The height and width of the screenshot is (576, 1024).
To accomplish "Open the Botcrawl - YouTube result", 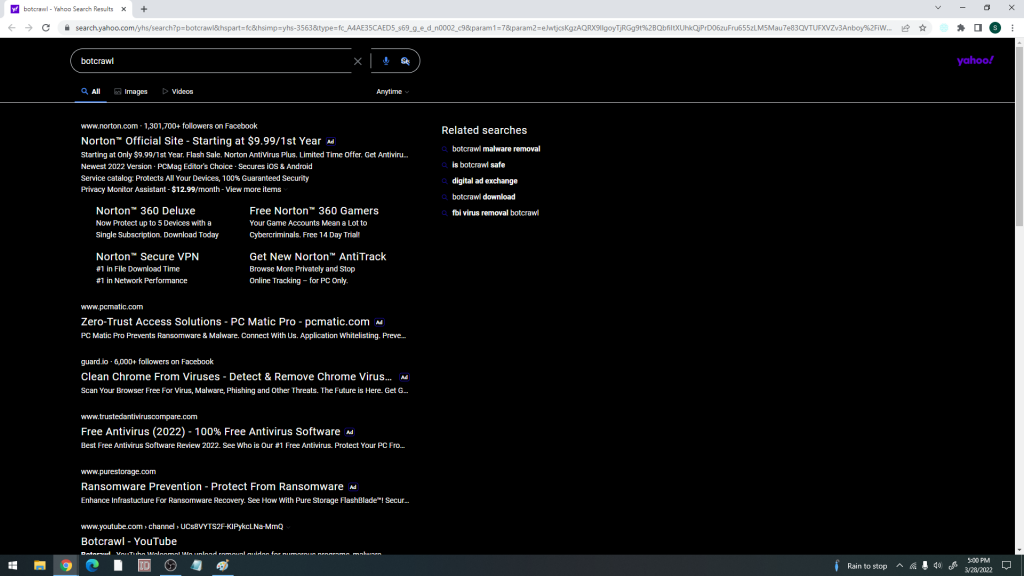I will coord(129,542).
